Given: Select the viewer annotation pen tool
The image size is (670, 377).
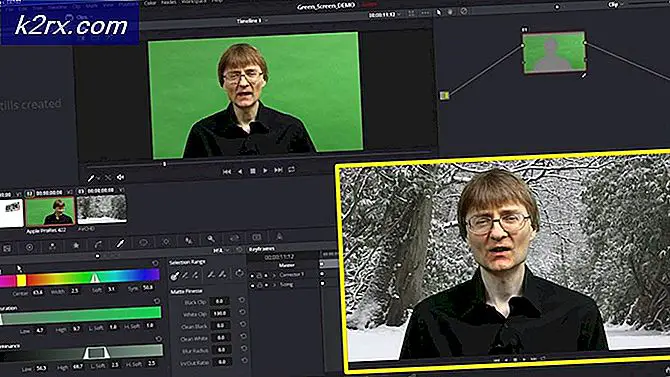Looking at the screenshot, I should 91,178.
